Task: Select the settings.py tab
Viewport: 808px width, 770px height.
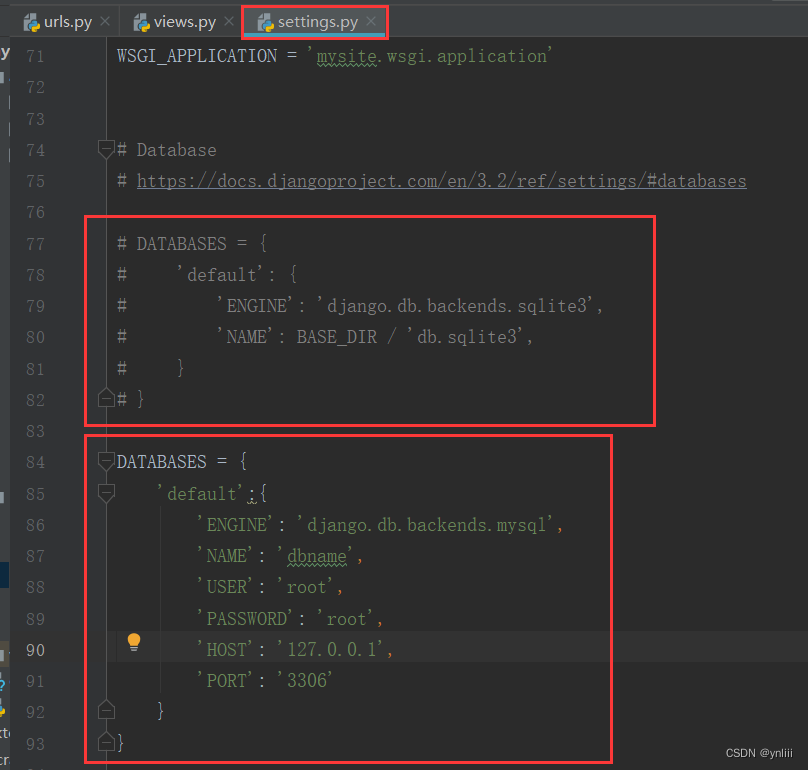Action: tap(315, 22)
